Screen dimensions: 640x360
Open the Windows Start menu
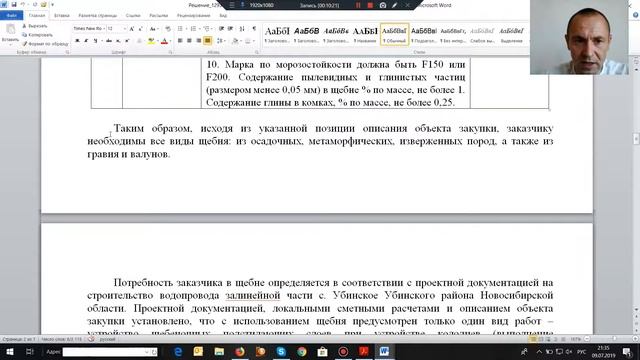point(10,351)
